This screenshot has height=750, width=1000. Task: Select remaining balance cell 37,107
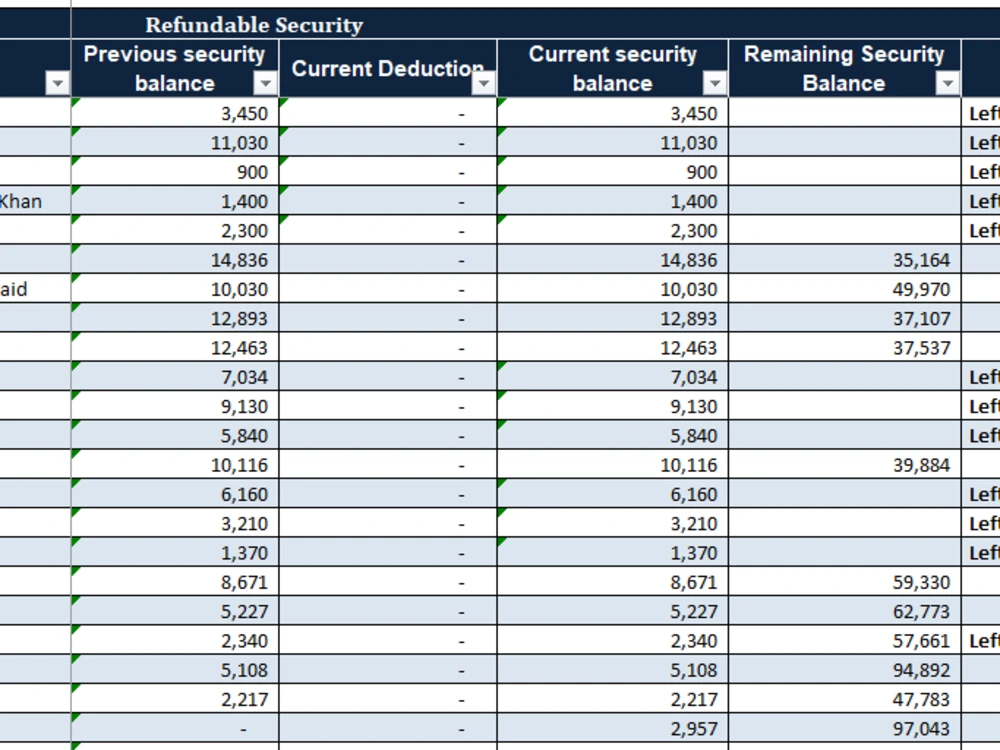tap(844, 318)
